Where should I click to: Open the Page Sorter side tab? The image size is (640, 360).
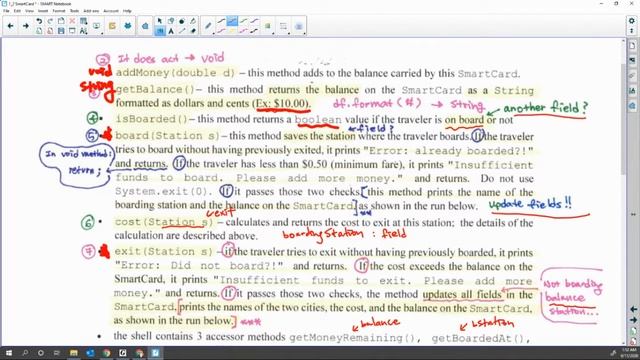[632, 45]
